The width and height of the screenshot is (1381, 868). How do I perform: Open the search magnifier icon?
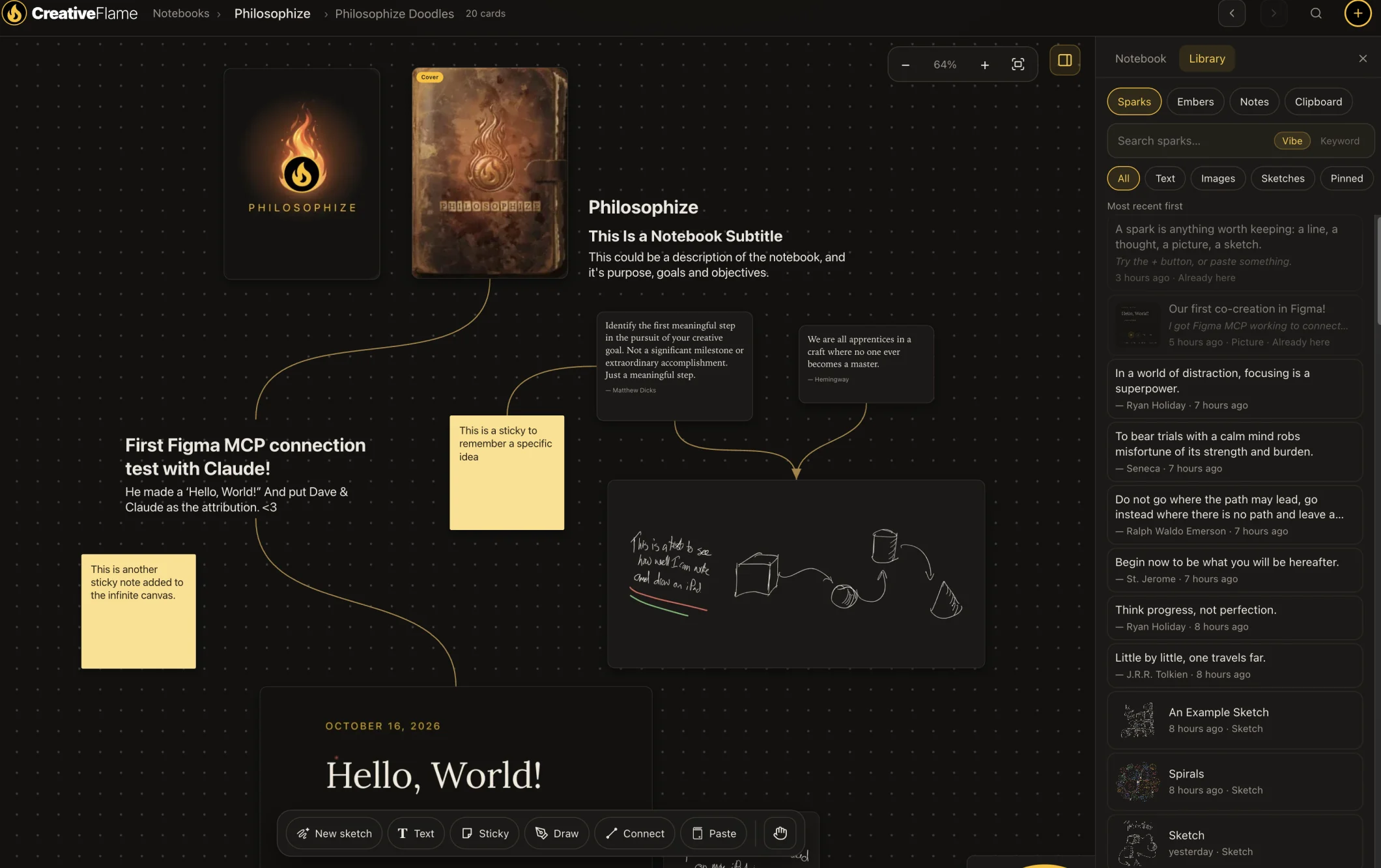[x=1316, y=13]
